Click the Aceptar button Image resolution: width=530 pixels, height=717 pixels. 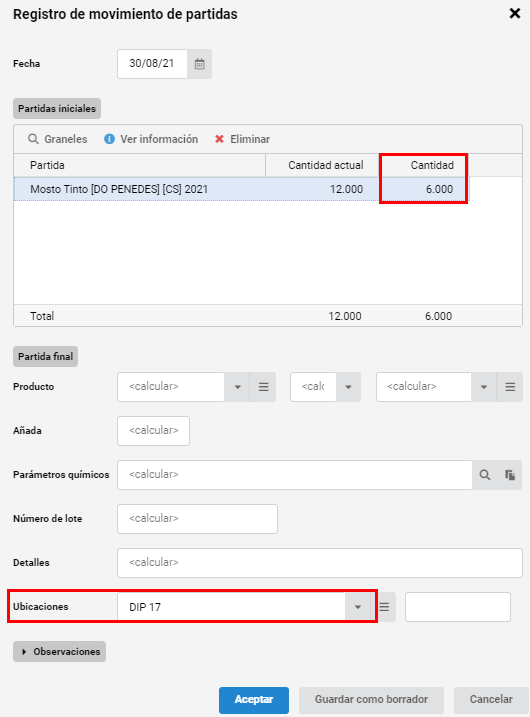254,700
